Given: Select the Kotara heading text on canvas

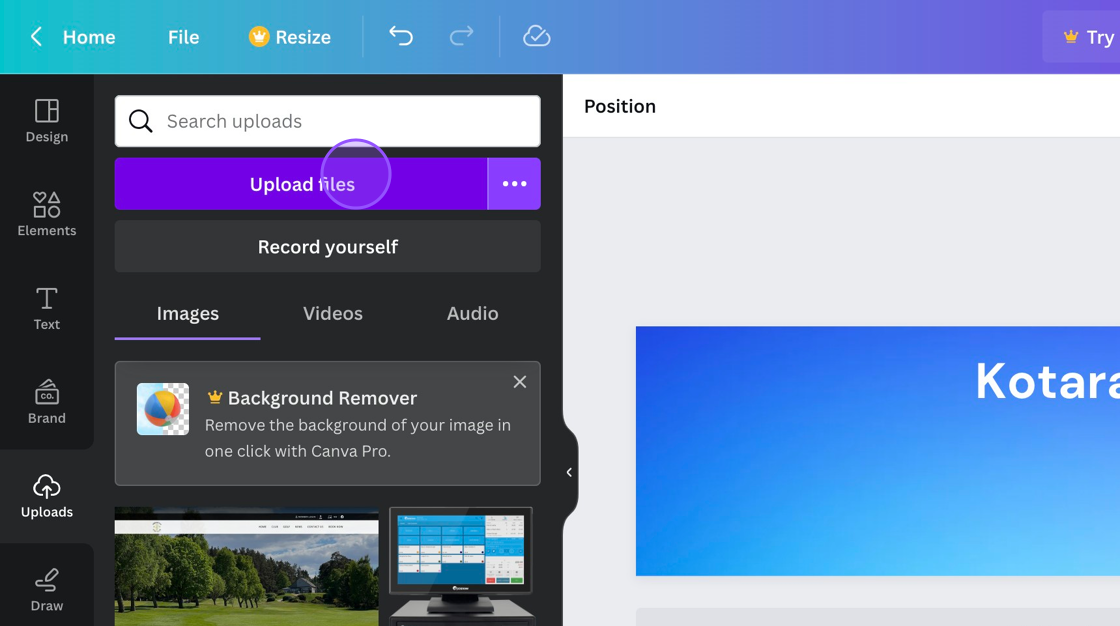Looking at the screenshot, I should tap(1047, 382).
